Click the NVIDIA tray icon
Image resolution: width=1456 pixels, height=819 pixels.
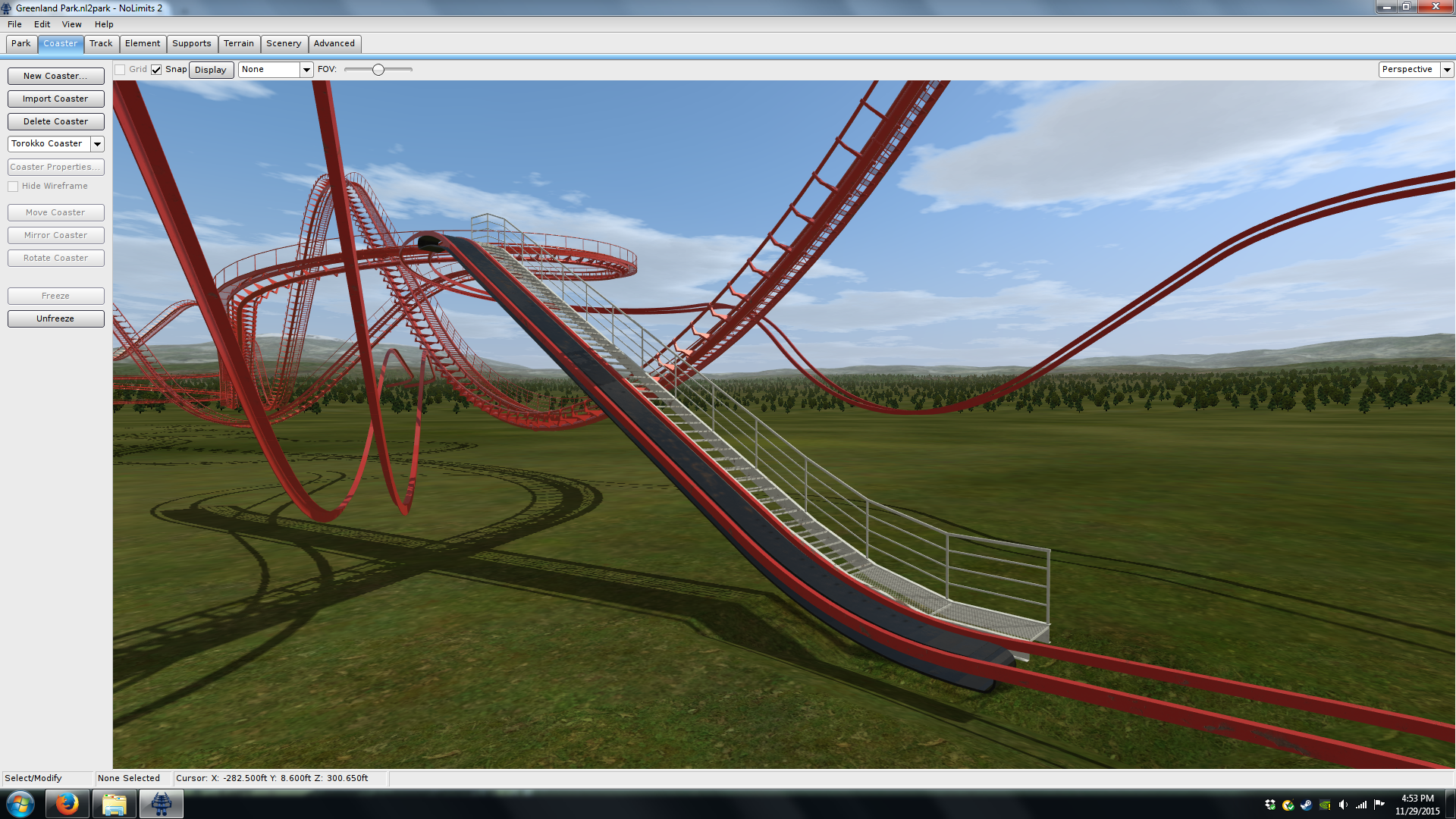click(x=1325, y=805)
